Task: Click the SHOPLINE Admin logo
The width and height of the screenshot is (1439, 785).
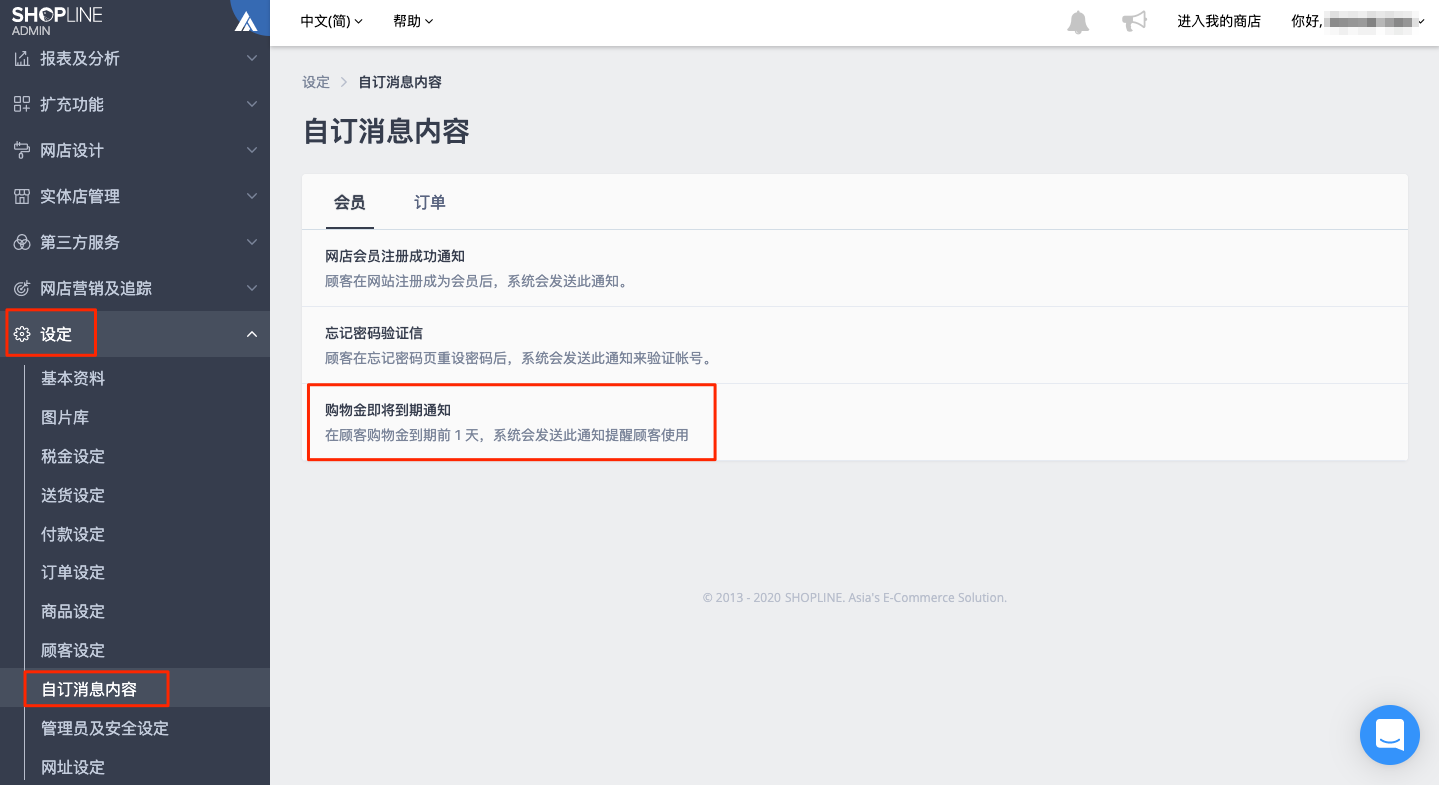Action: (57, 20)
